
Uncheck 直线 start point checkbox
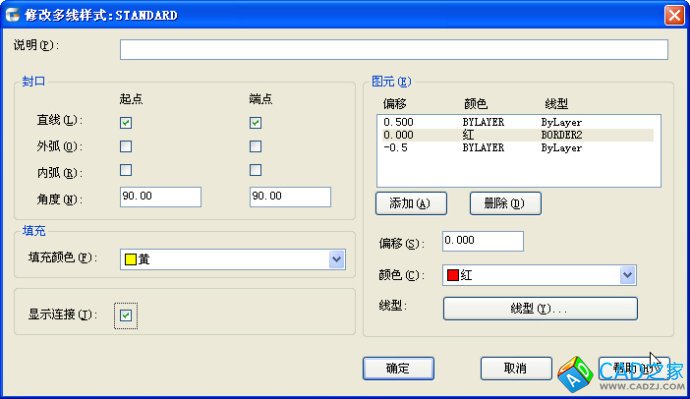[126, 123]
